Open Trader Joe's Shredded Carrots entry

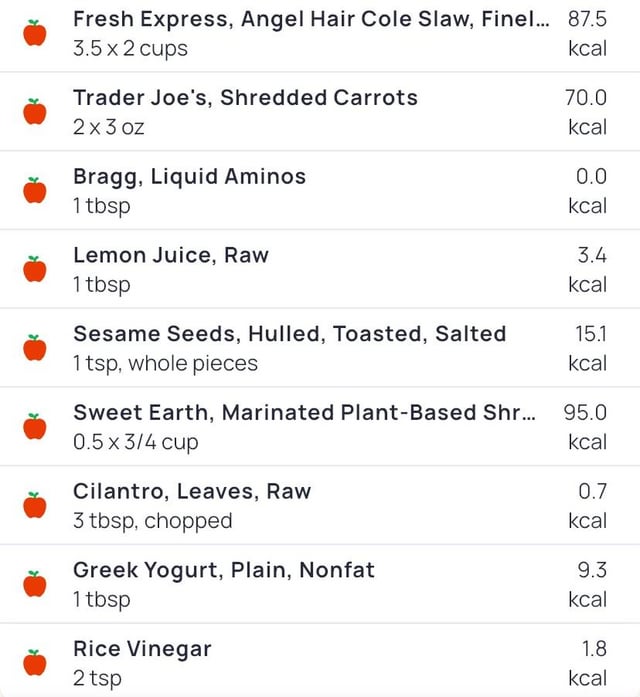coord(245,98)
